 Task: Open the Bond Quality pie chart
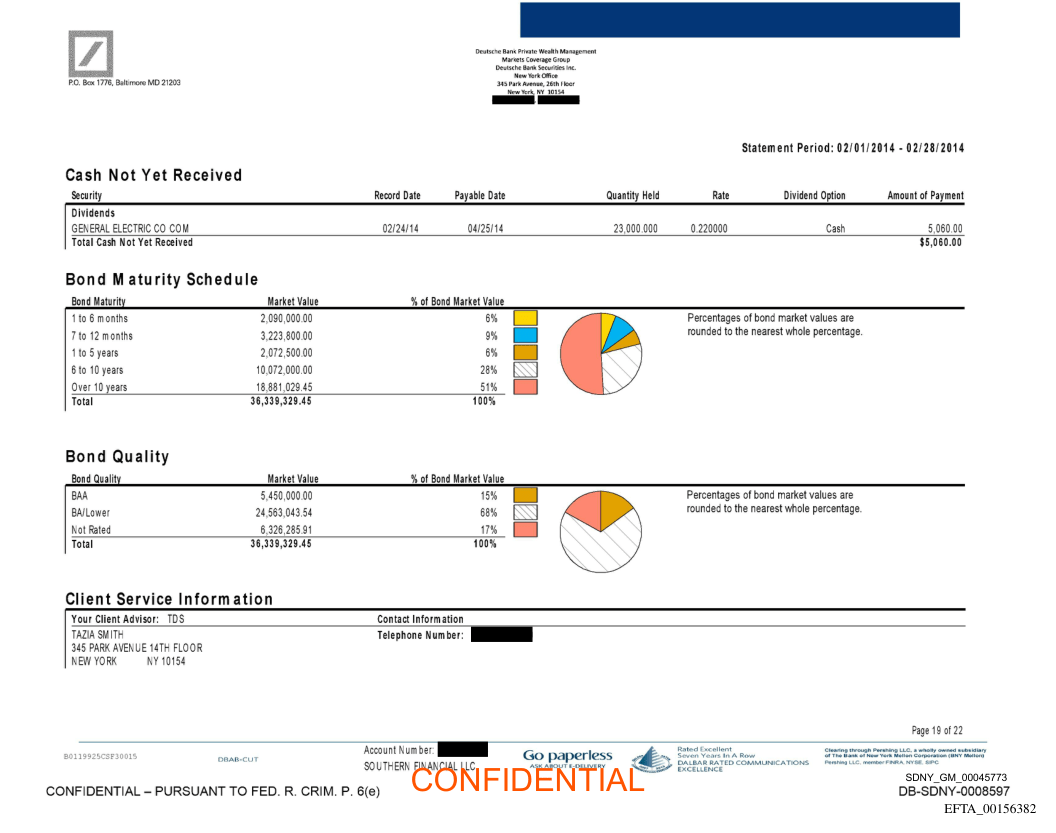click(601, 531)
